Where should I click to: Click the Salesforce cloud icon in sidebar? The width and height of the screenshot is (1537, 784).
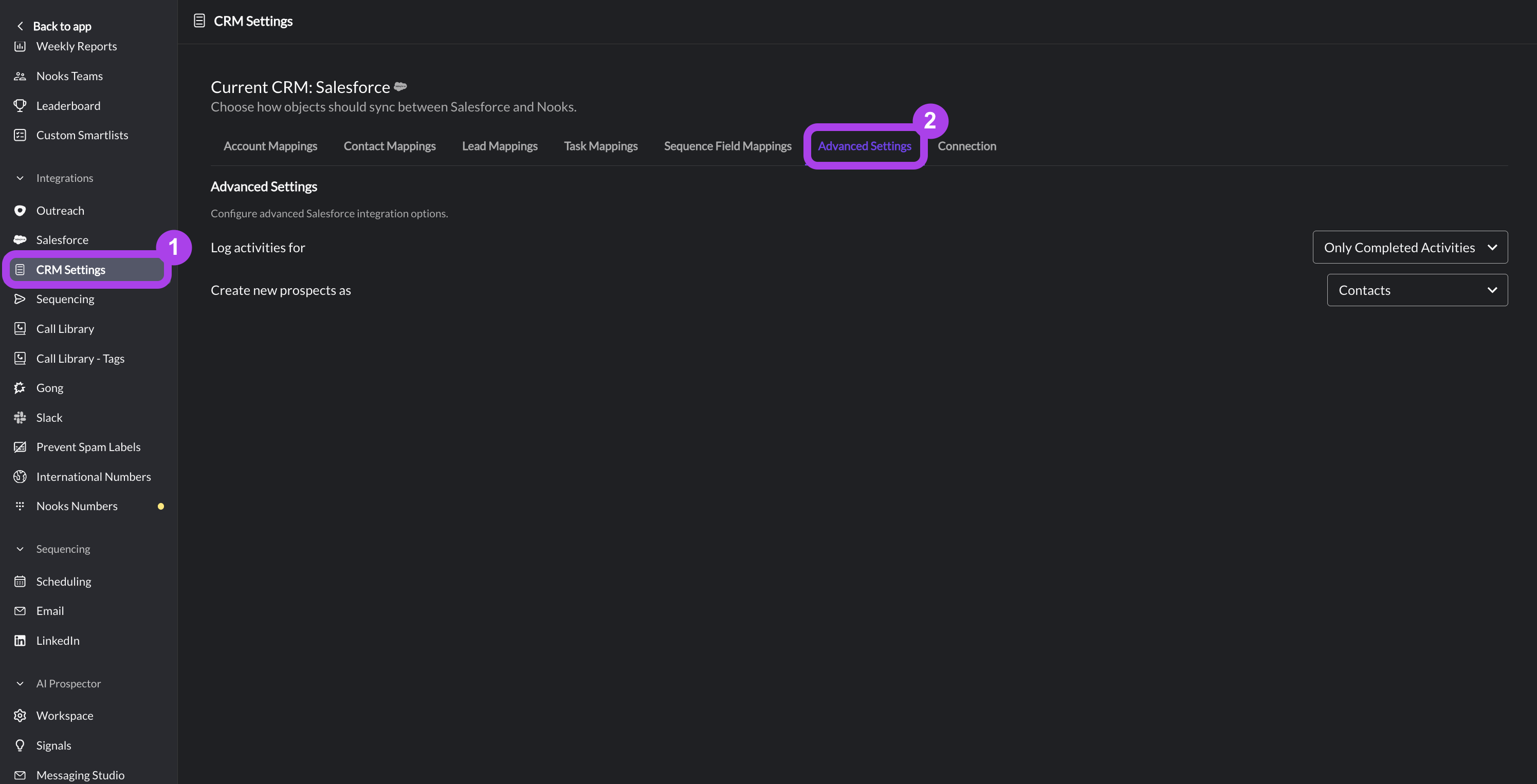20,240
